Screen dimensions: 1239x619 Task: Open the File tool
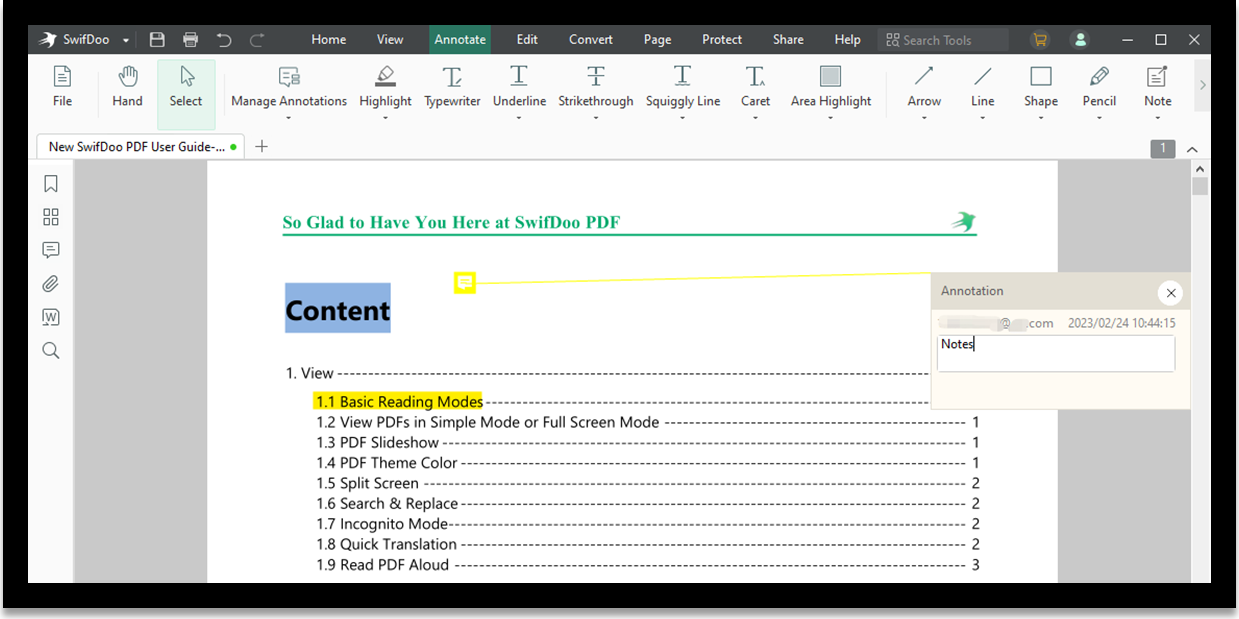[x=62, y=87]
